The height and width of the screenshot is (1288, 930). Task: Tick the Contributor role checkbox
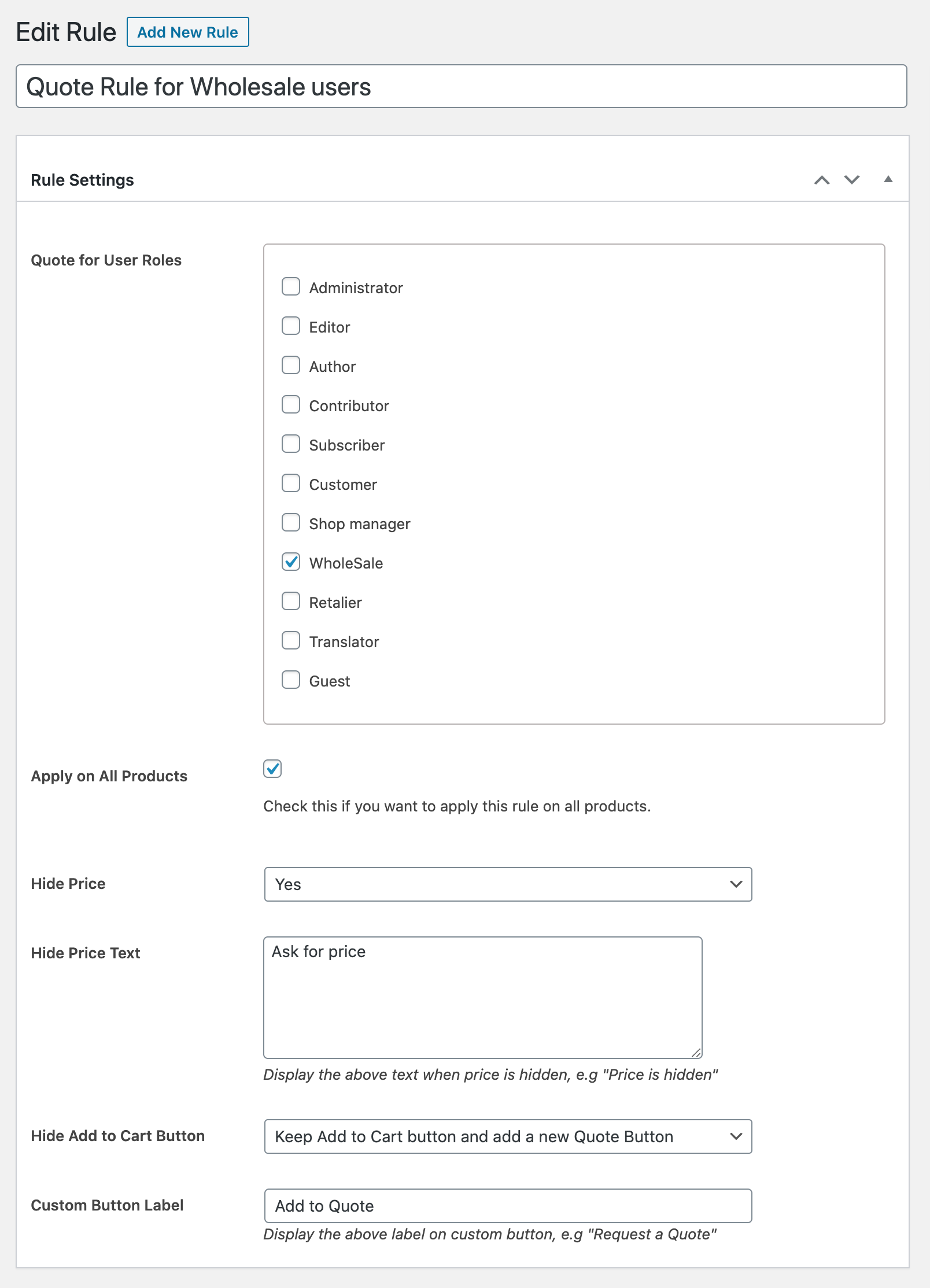[291, 405]
